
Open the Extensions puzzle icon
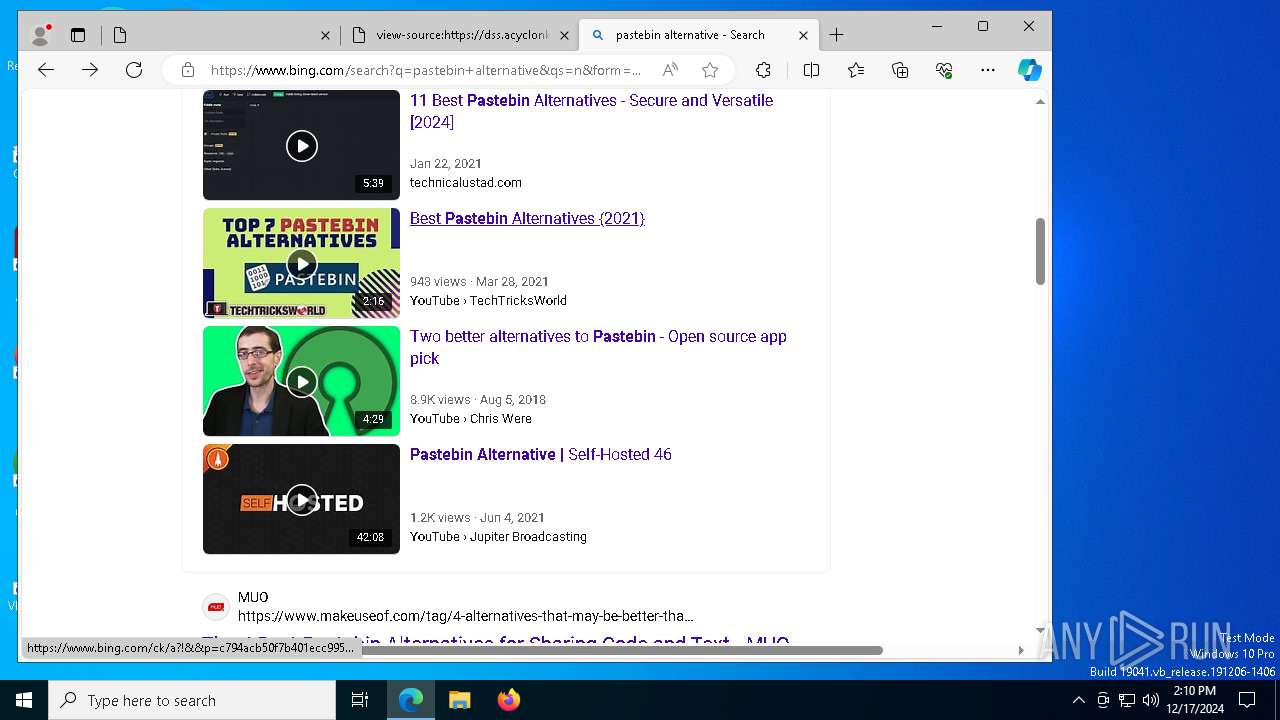click(763, 70)
